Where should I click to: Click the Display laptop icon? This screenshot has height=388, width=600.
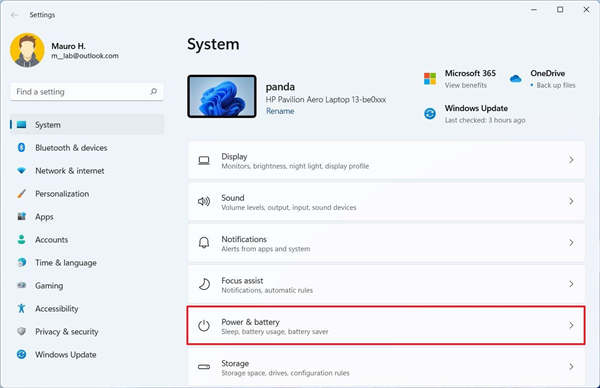tap(204, 160)
